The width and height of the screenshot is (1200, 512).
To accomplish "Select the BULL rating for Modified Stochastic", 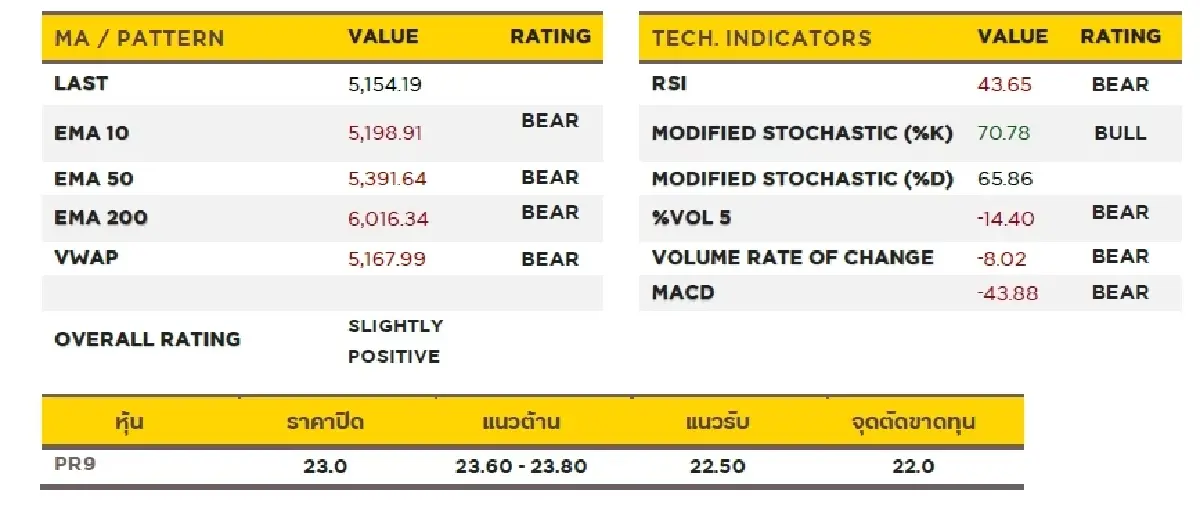I will pyautogui.click(x=1120, y=133).
